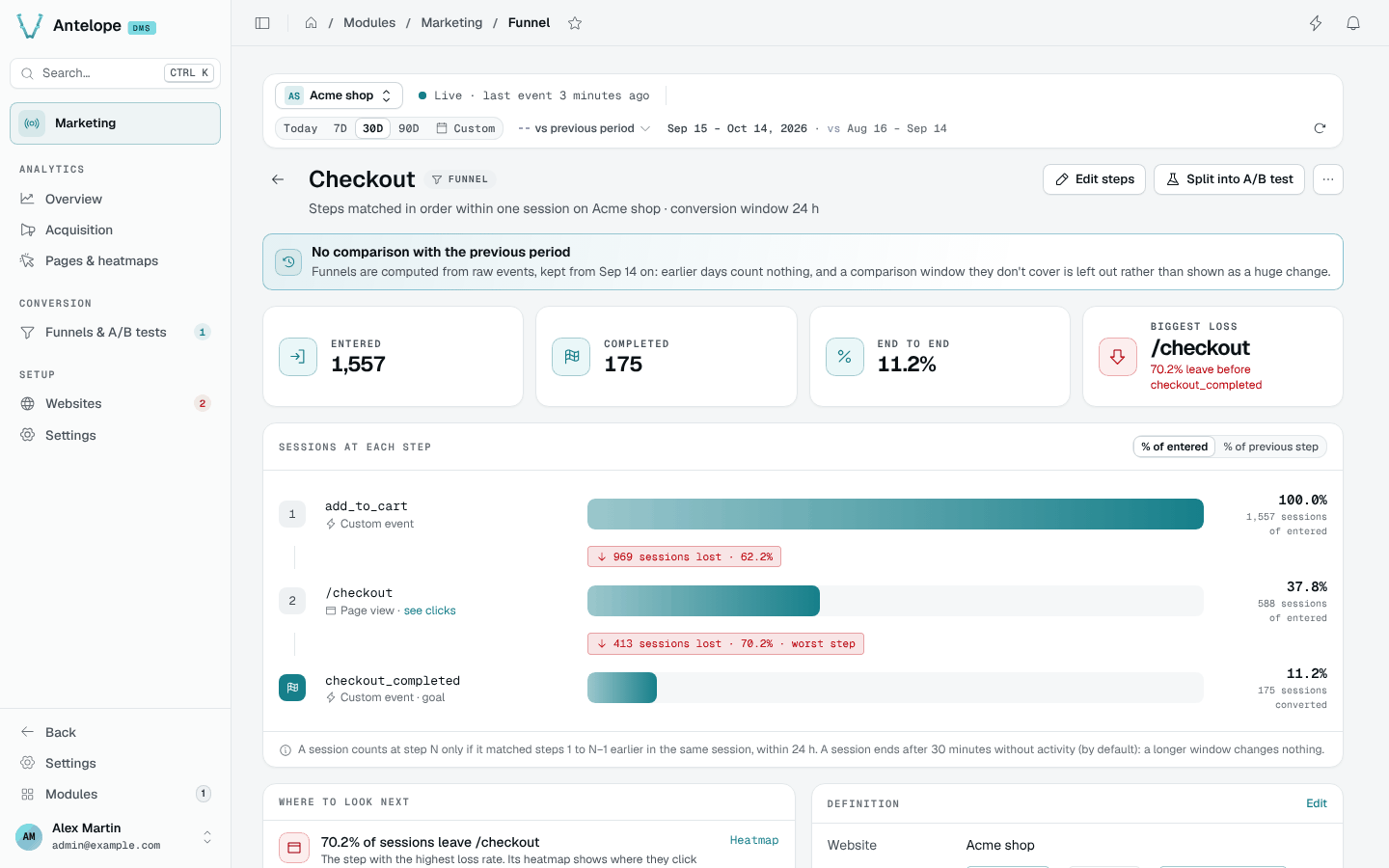This screenshot has width=1389, height=868.
Task: Open Pages & heatmaps
Action: pyautogui.click(x=115, y=260)
